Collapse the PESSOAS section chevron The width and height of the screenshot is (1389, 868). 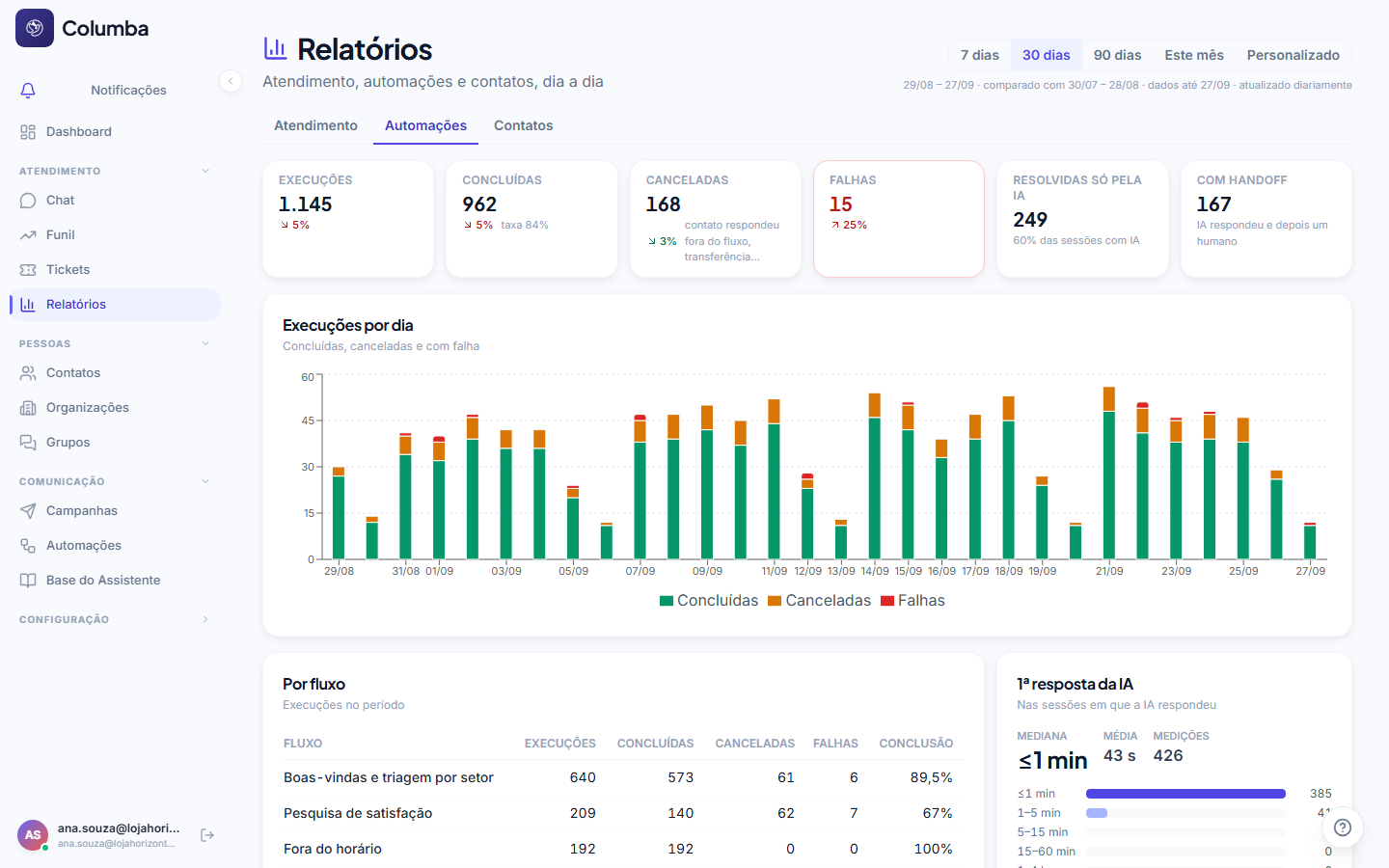[205, 343]
